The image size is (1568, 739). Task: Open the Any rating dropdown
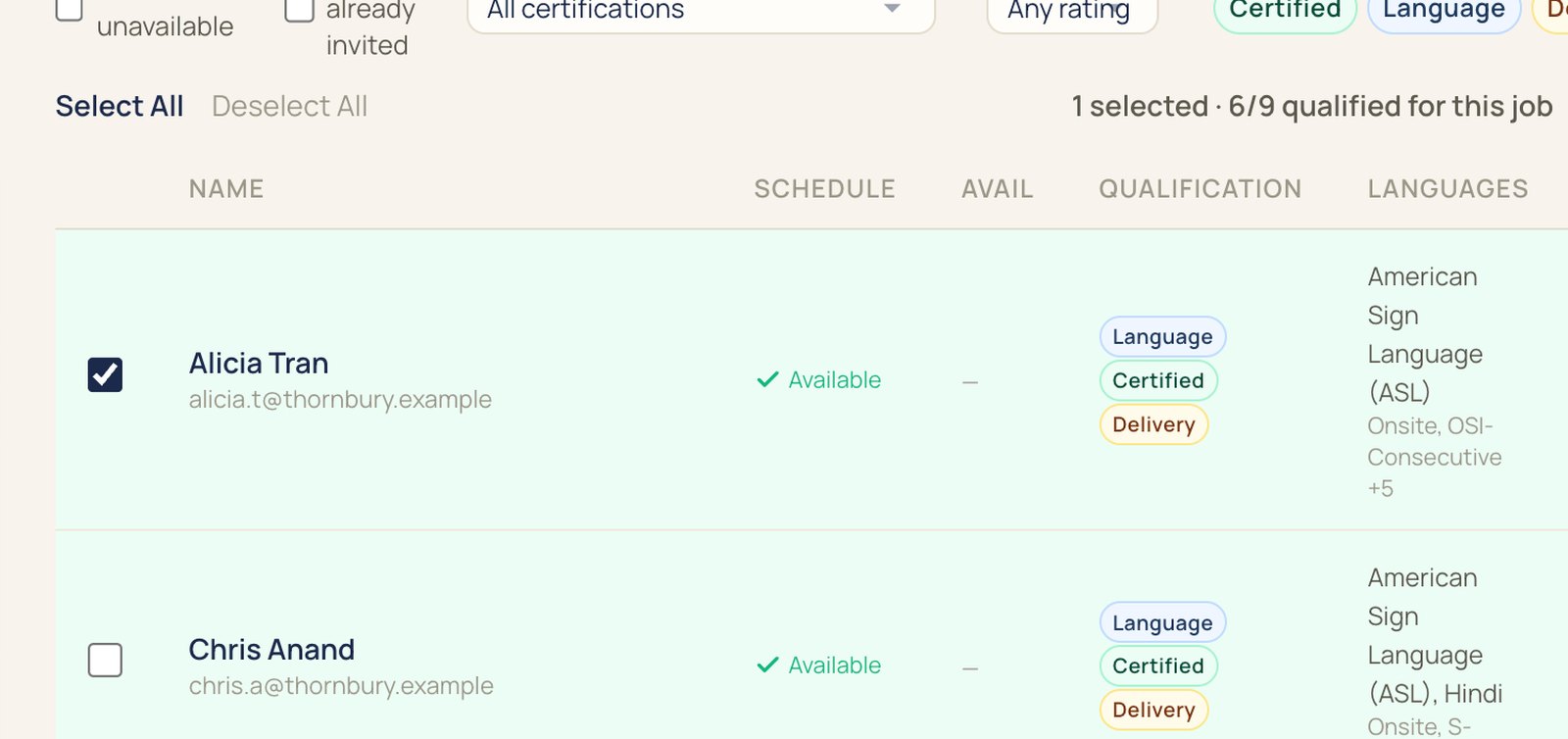pos(1072,12)
